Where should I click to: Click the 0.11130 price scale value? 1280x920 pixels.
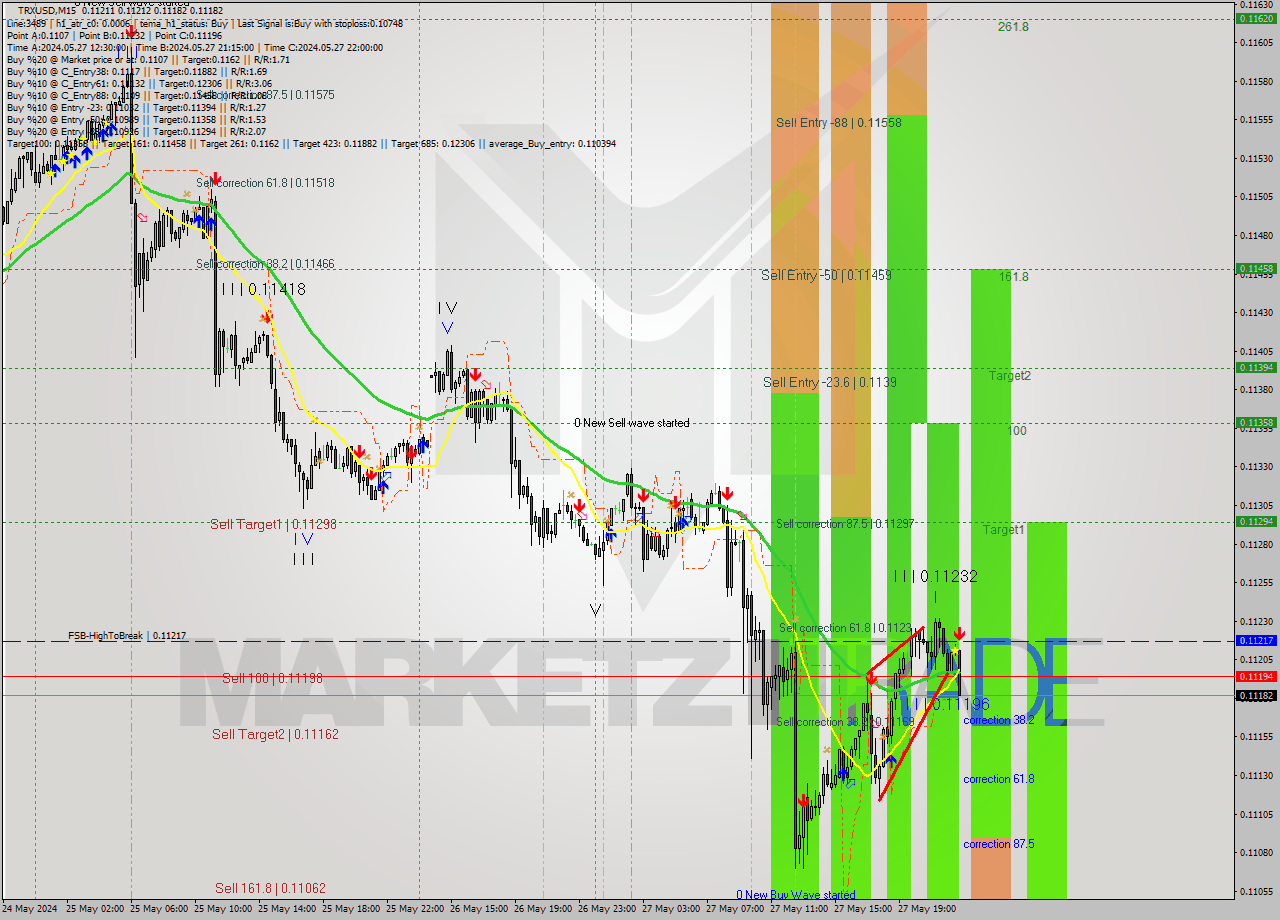point(1256,775)
